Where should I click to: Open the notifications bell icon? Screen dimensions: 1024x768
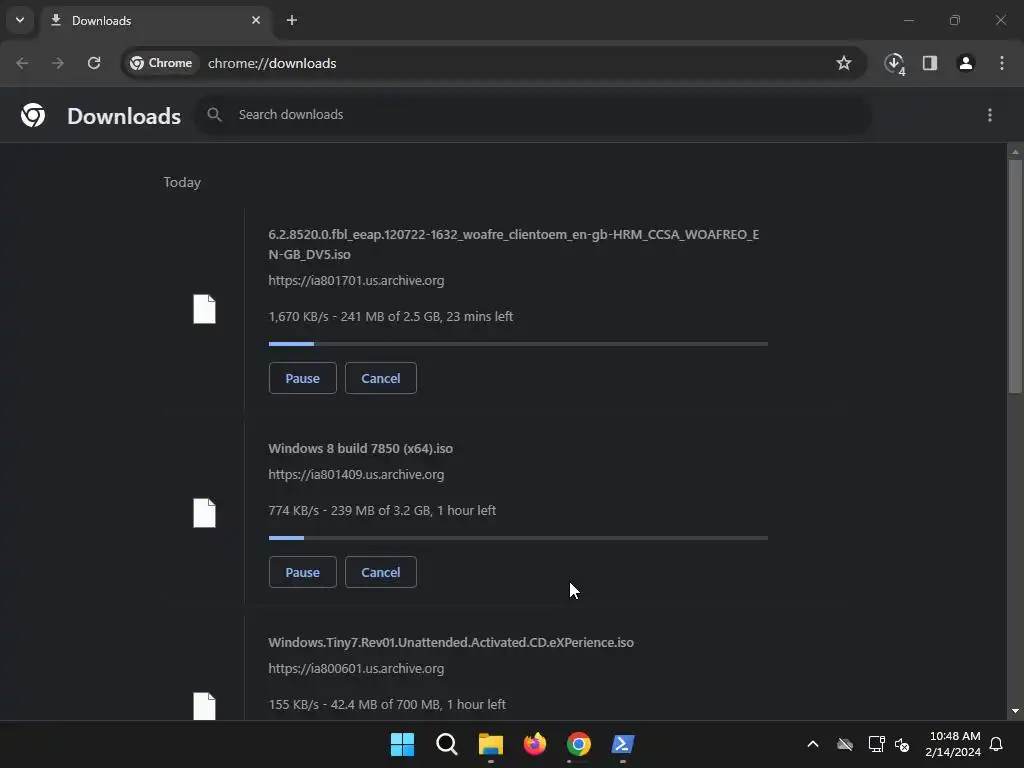[997, 744]
